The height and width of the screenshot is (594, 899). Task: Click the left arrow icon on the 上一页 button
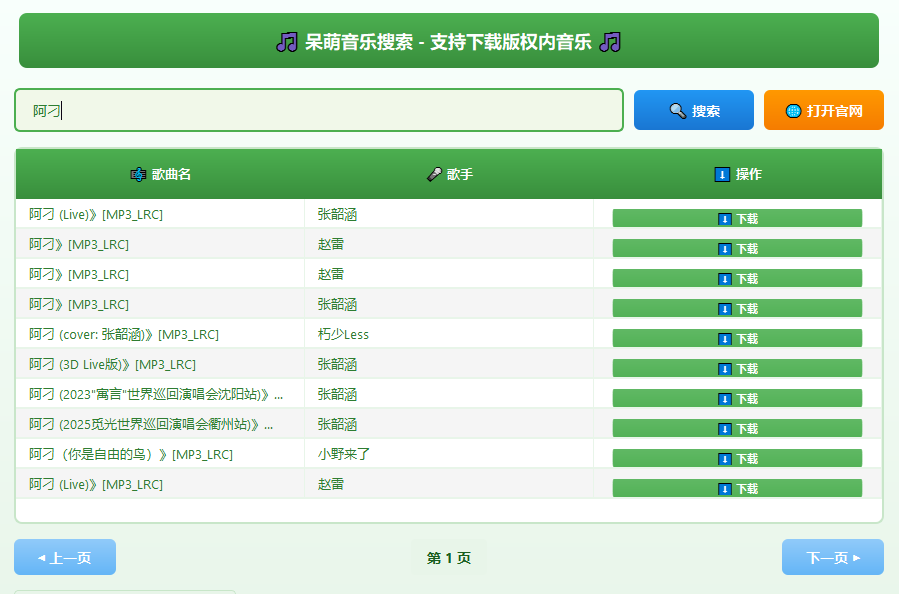tap(41, 557)
